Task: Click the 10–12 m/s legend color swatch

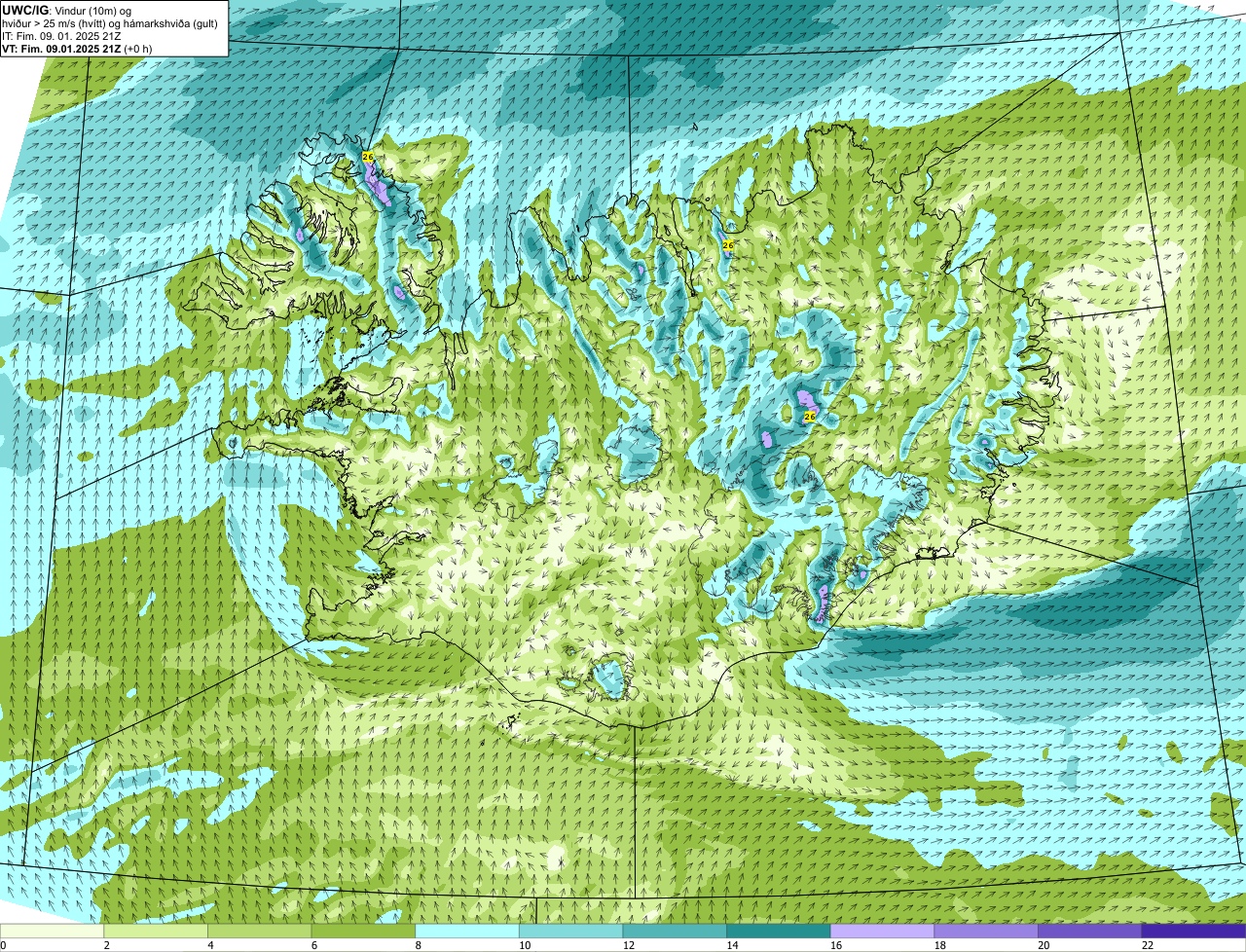Action: click(x=570, y=931)
